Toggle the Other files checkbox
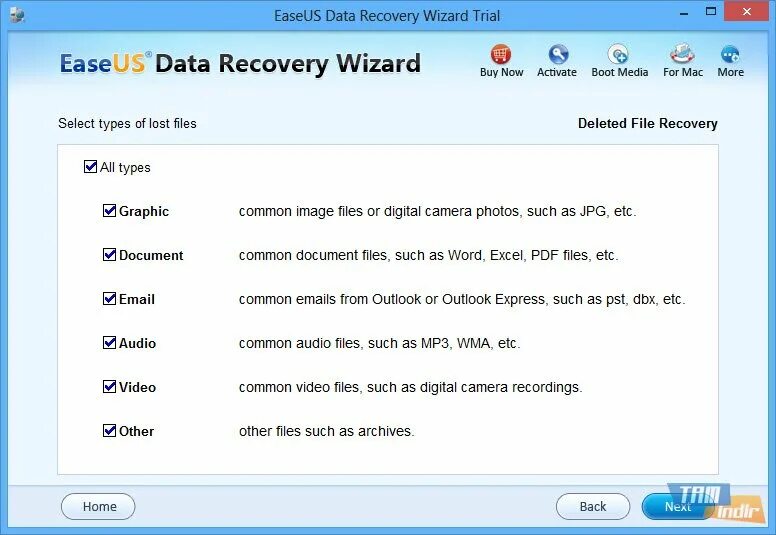The width and height of the screenshot is (776, 535). click(x=109, y=431)
